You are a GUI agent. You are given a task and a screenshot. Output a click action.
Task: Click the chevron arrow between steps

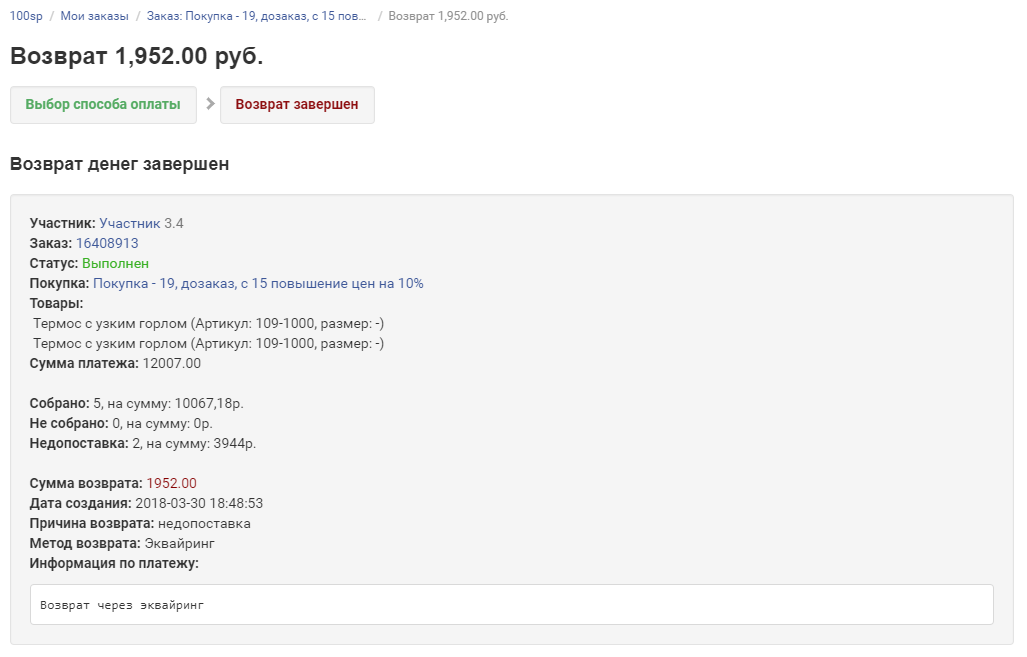click(x=210, y=104)
